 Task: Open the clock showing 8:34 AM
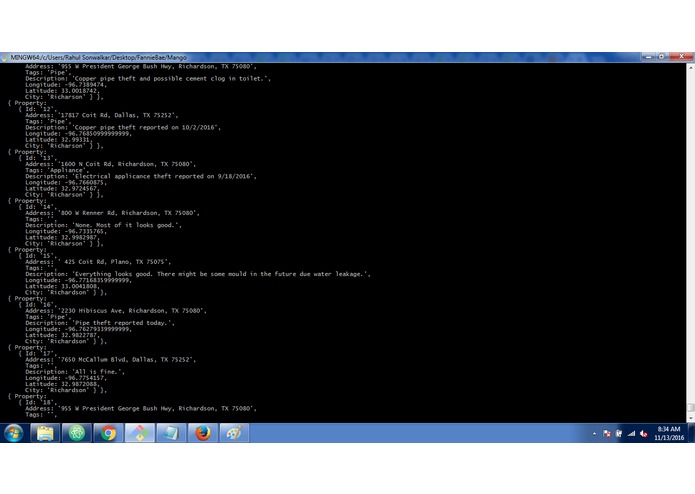(669, 433)
